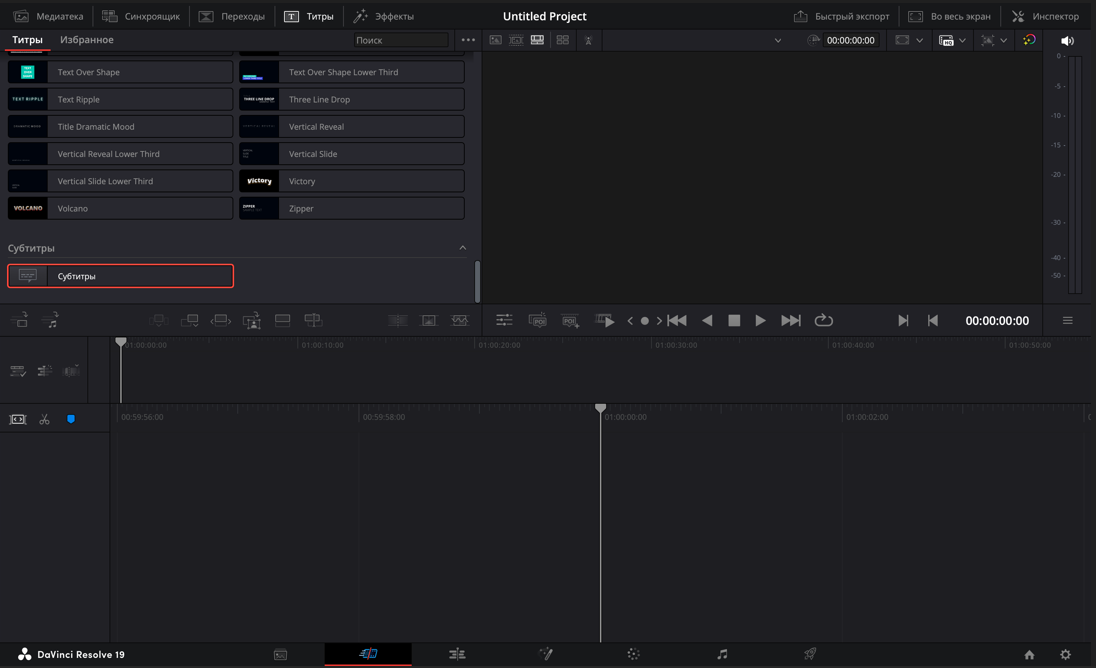
Task: Select Vertical Slide Lower Third title
Action: 120,181
